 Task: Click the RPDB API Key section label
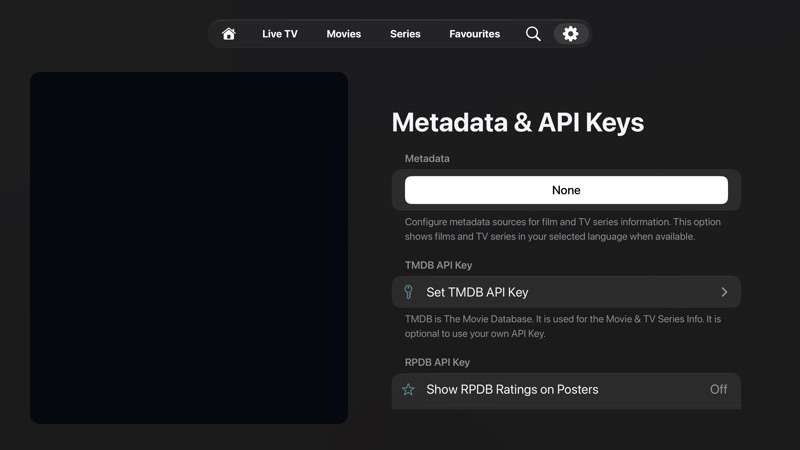coord(437,362)
